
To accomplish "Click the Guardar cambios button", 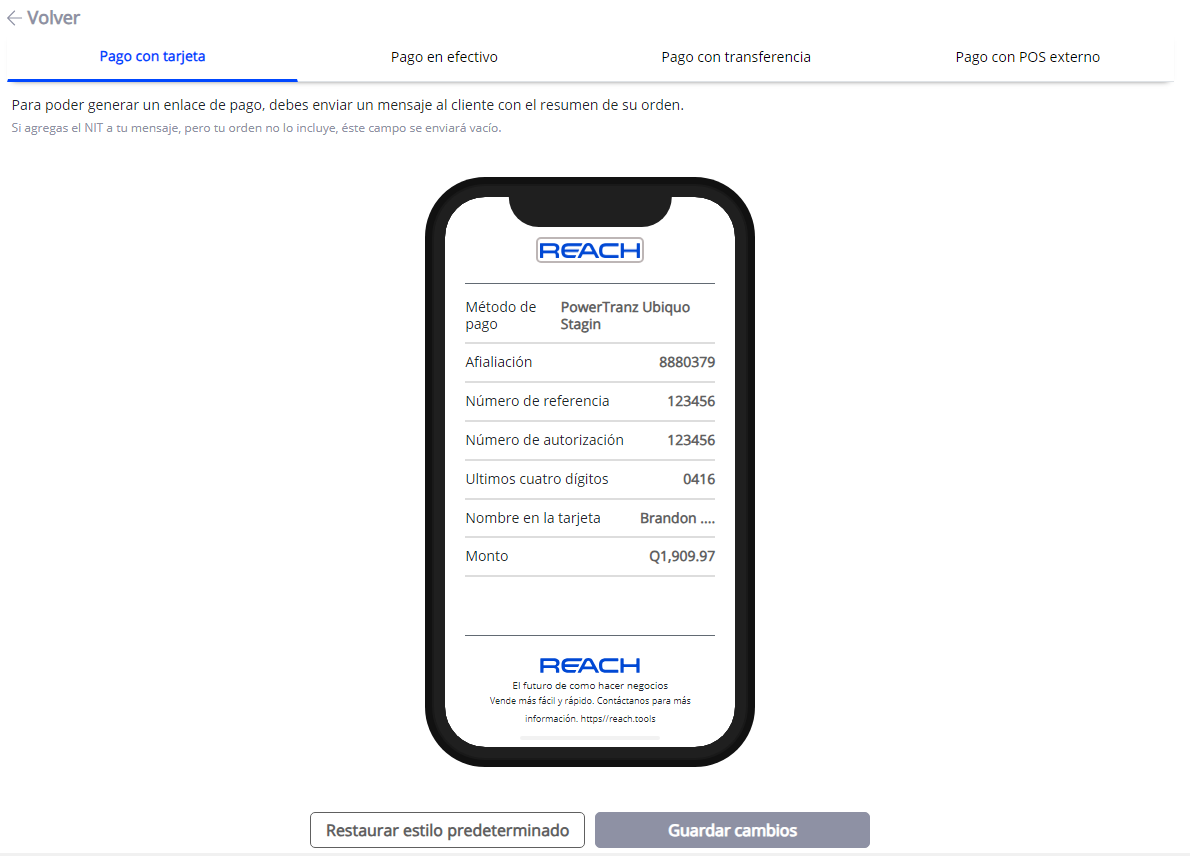I will (732, 830).
